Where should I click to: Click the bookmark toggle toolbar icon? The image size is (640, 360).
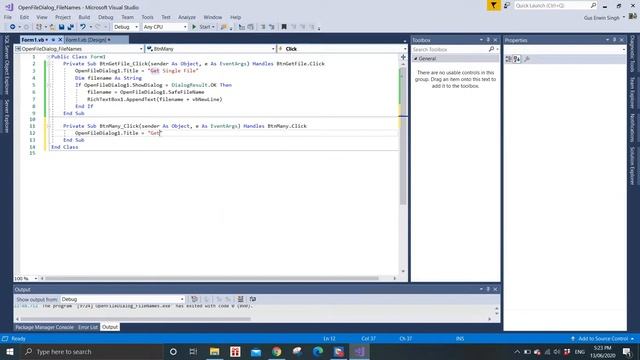tap(284, 27)
